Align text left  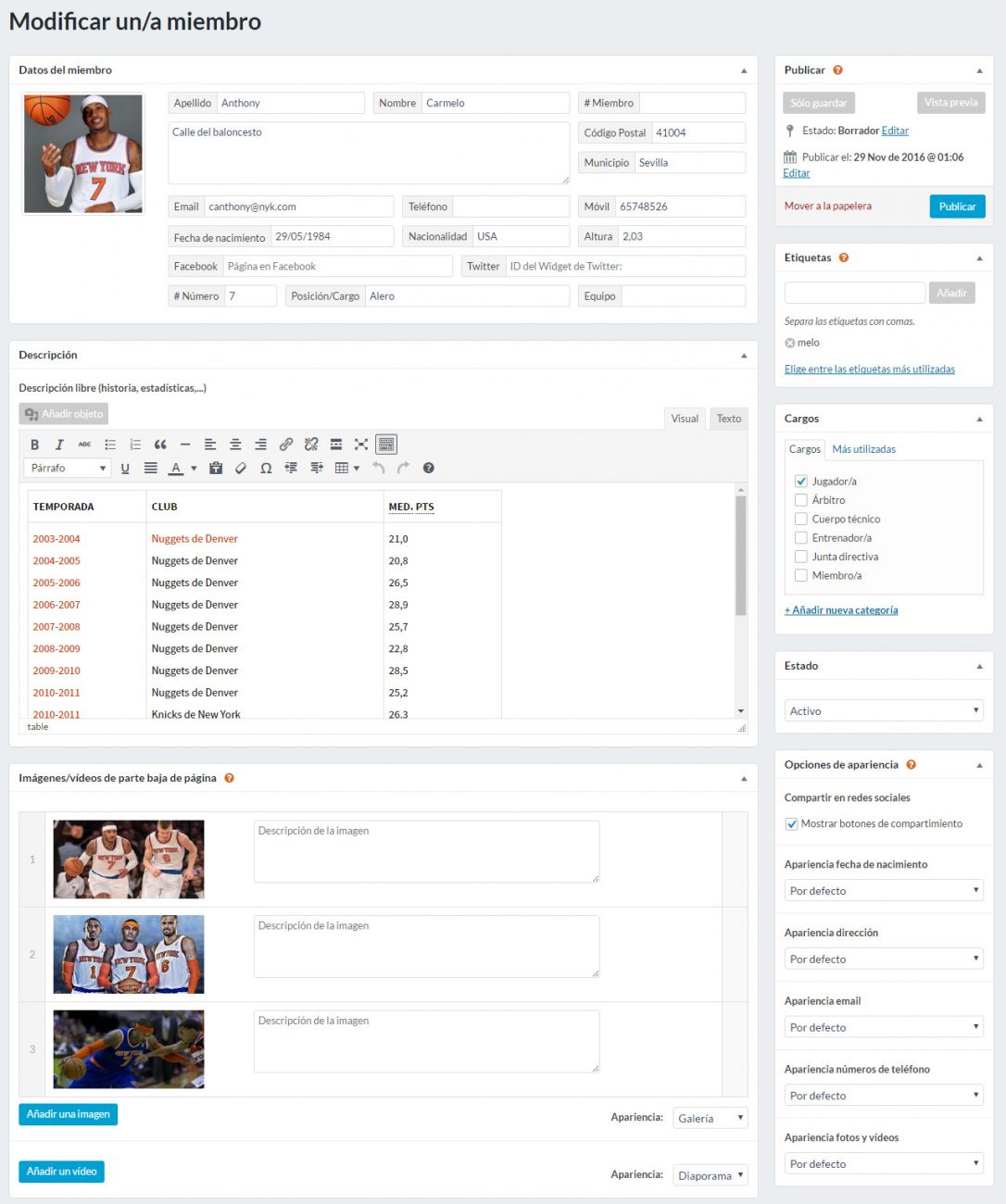point(210,445)
